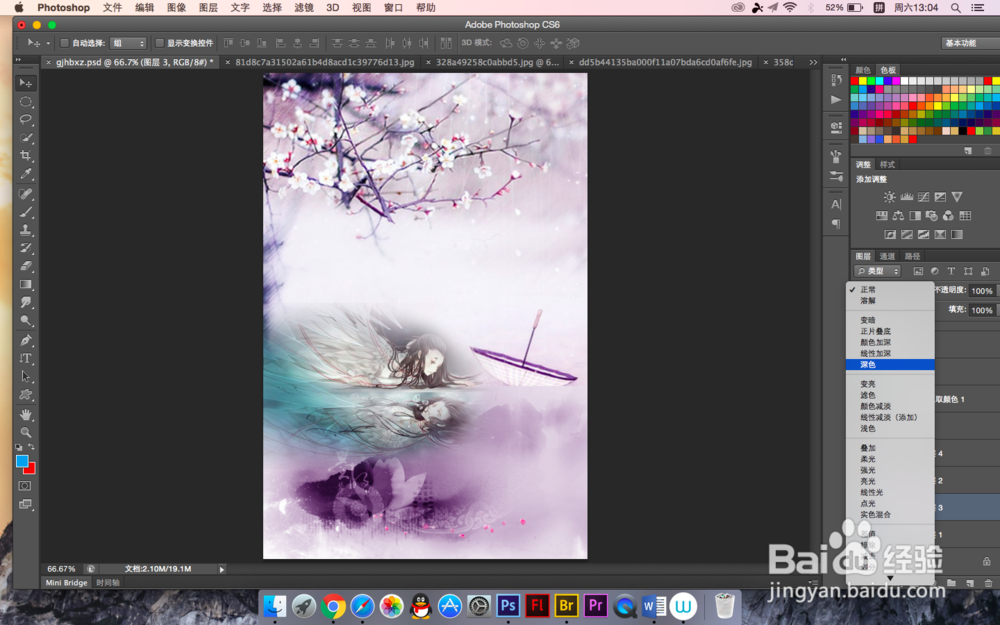1000x625 pixels.
Task: Select the Gradient tool
Action: 26,284
